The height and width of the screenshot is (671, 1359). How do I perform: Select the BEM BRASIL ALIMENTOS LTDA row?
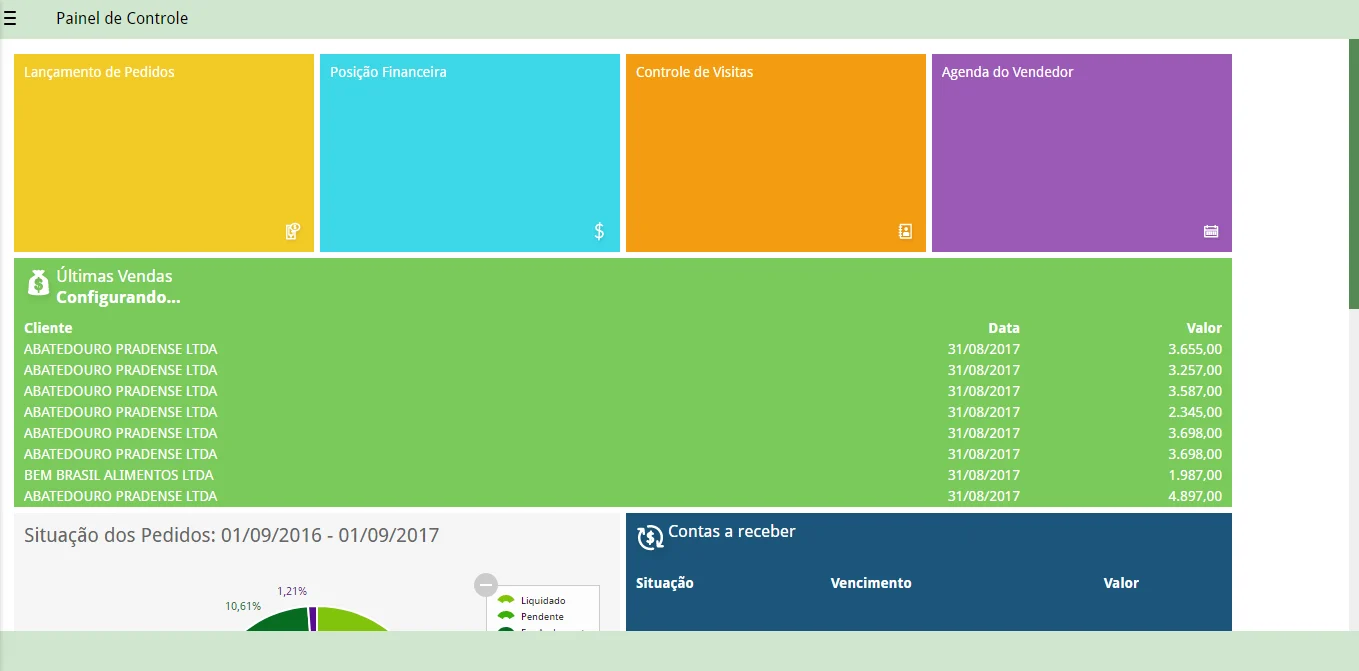623,475
